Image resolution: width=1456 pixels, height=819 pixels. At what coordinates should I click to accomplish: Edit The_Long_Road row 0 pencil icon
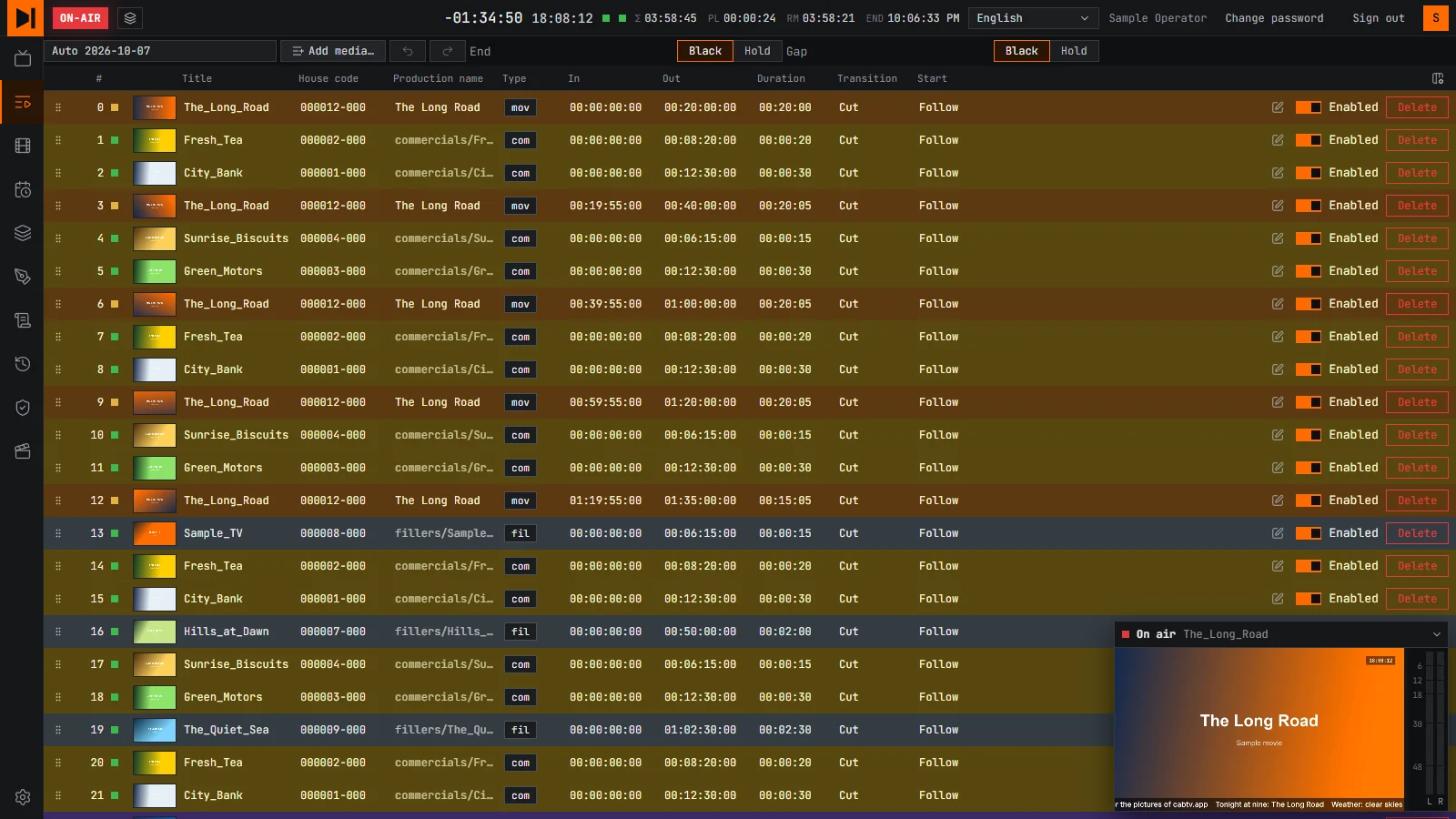[x=1278, y=107]
